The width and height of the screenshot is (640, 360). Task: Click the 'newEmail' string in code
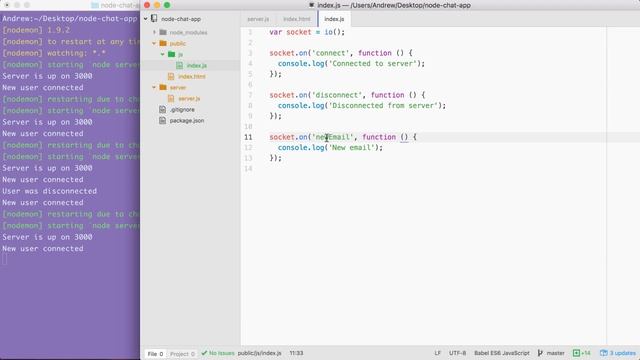click(332, 137)
